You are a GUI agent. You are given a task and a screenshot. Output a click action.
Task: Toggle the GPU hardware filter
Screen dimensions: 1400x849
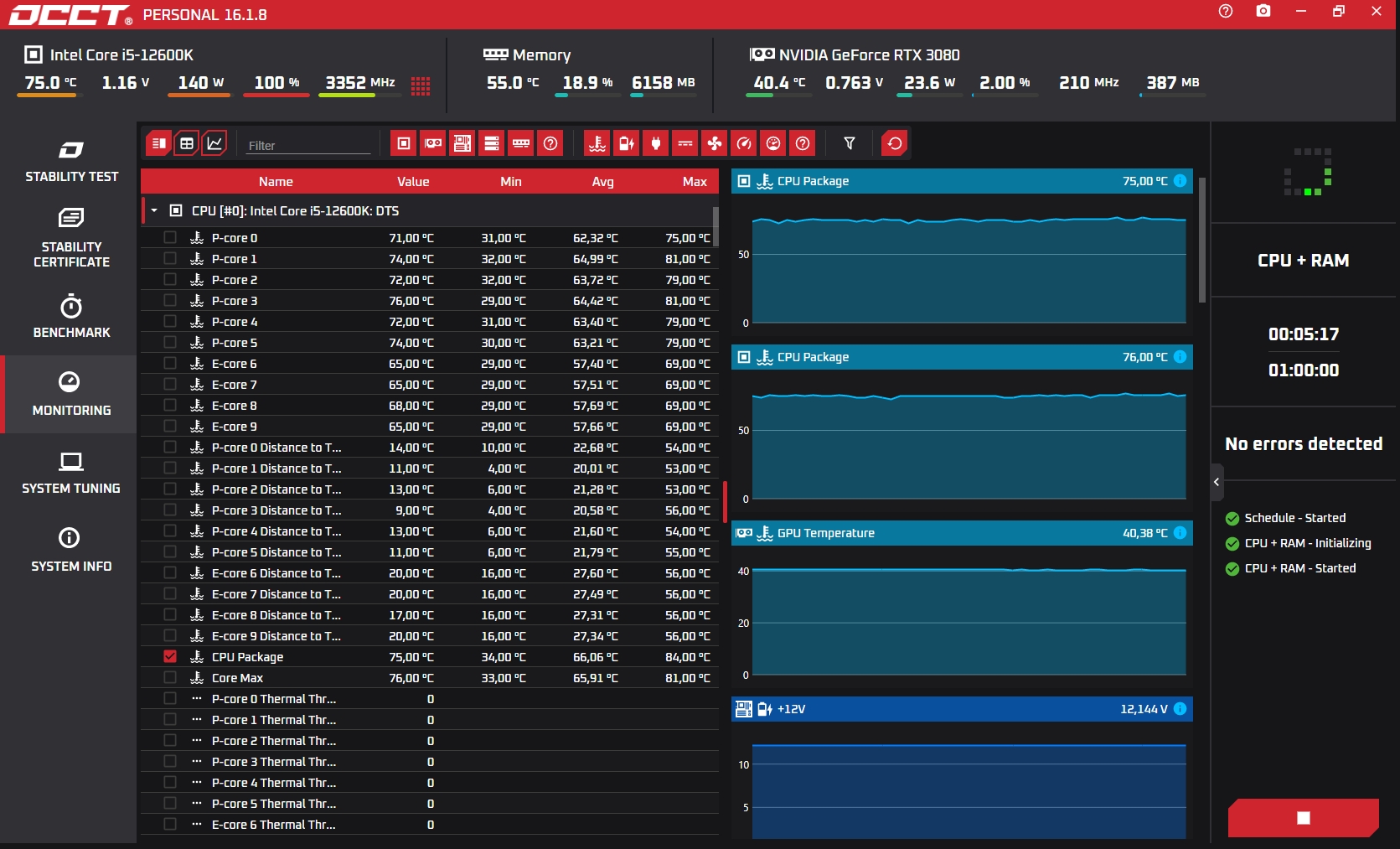coord(433,143)
